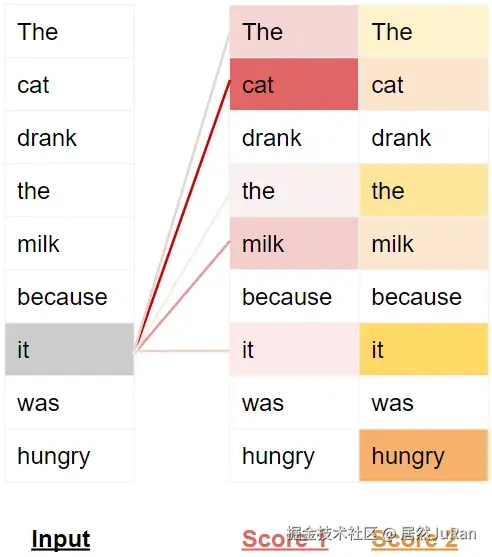The image size is (492, 557).
Task: Click the highlighted gray 'it' input cell
Action: [69, 349]
